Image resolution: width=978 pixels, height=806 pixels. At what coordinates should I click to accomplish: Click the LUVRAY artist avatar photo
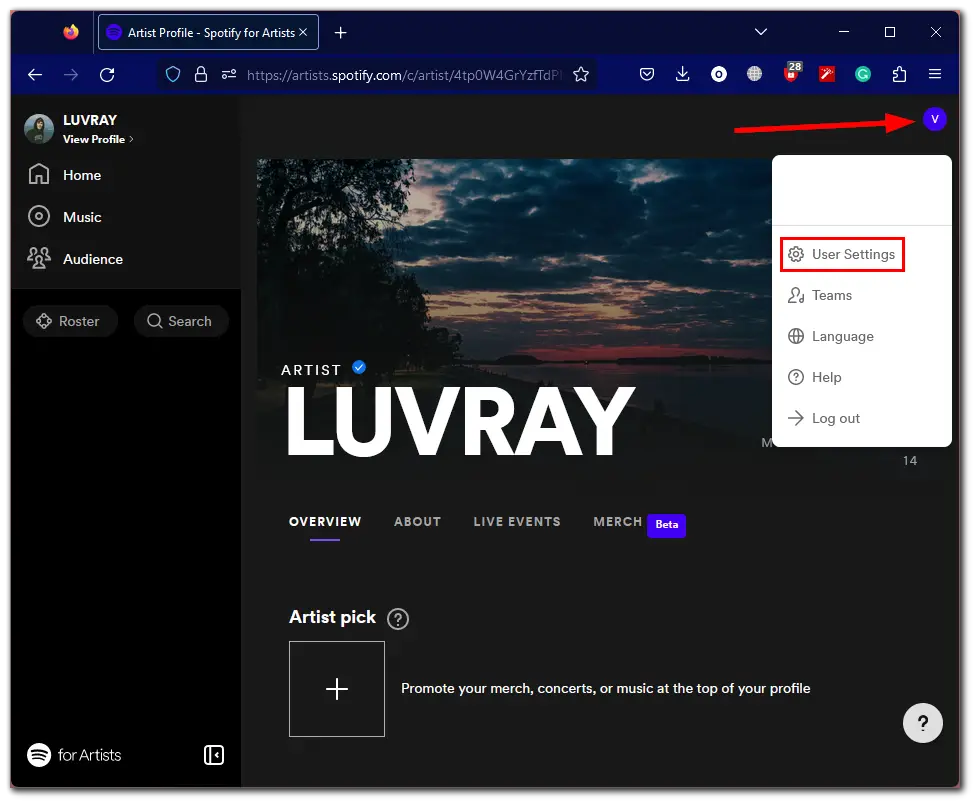click(x=39, y=129)
